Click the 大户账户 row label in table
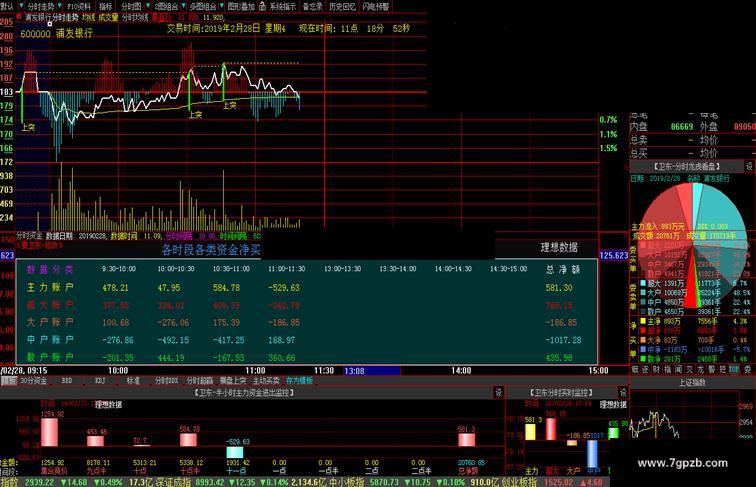Viewport: 756px width, 487px height. [x=50, y=322]
